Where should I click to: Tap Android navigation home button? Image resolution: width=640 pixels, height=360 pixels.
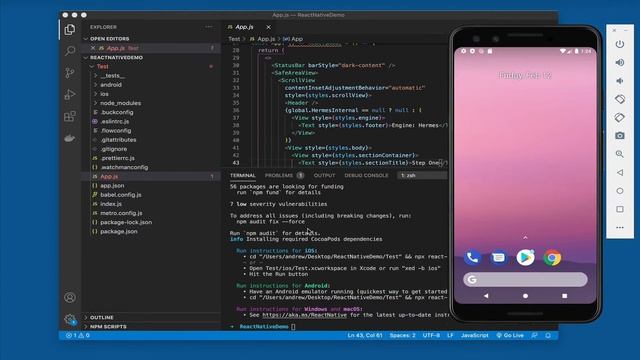pos(525,296)
